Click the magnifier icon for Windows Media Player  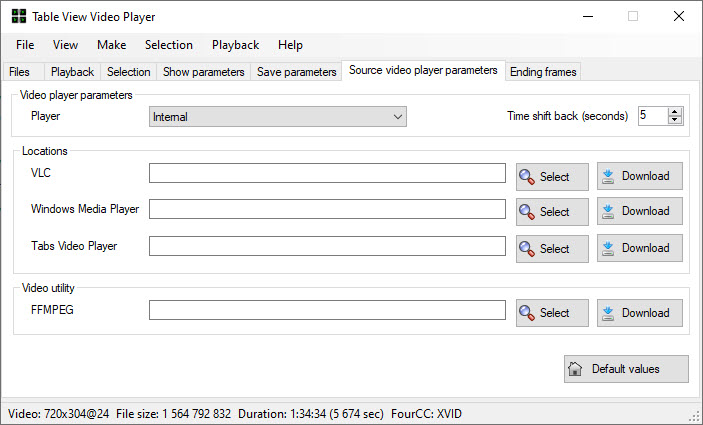527,212
